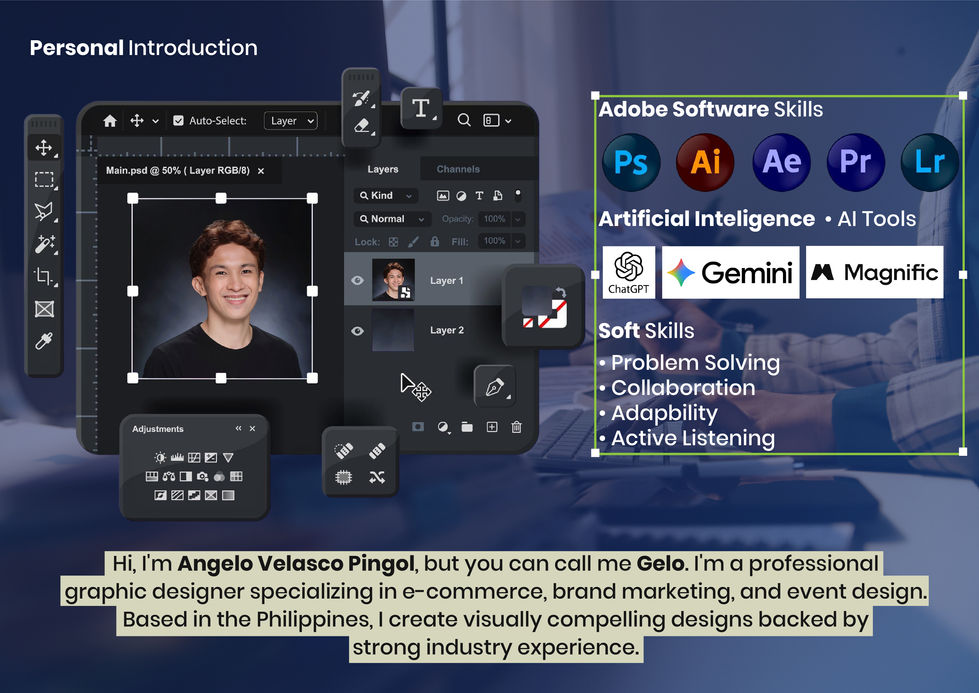Toggle the type layer filter
Viewport: 979px width, 693px height.
pyautogui.click(x=479, y=195)
